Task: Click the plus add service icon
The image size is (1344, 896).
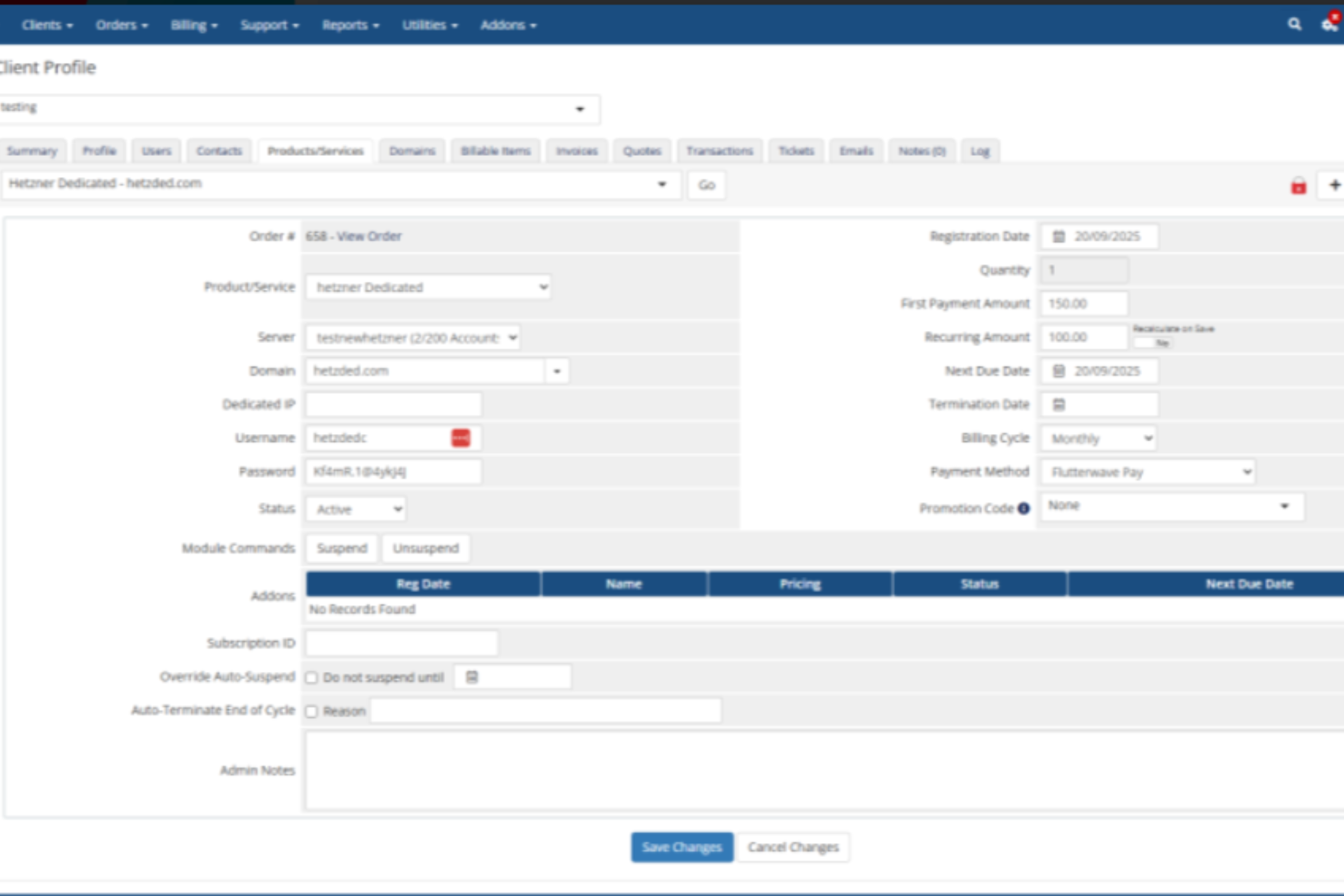Action: [1335, 185]
